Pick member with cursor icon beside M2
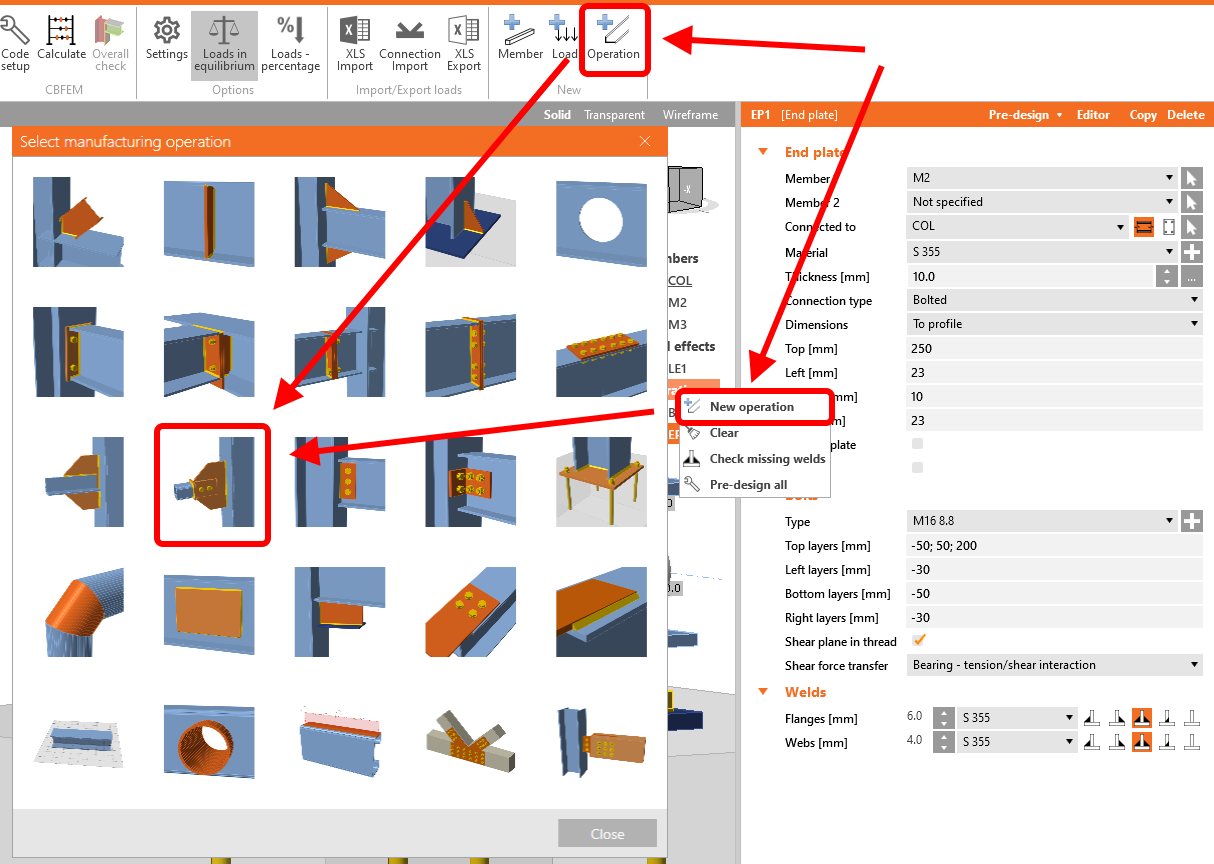Image resolution: width=1214 pixels, height=864 pixels. (x=1191, y=178)
